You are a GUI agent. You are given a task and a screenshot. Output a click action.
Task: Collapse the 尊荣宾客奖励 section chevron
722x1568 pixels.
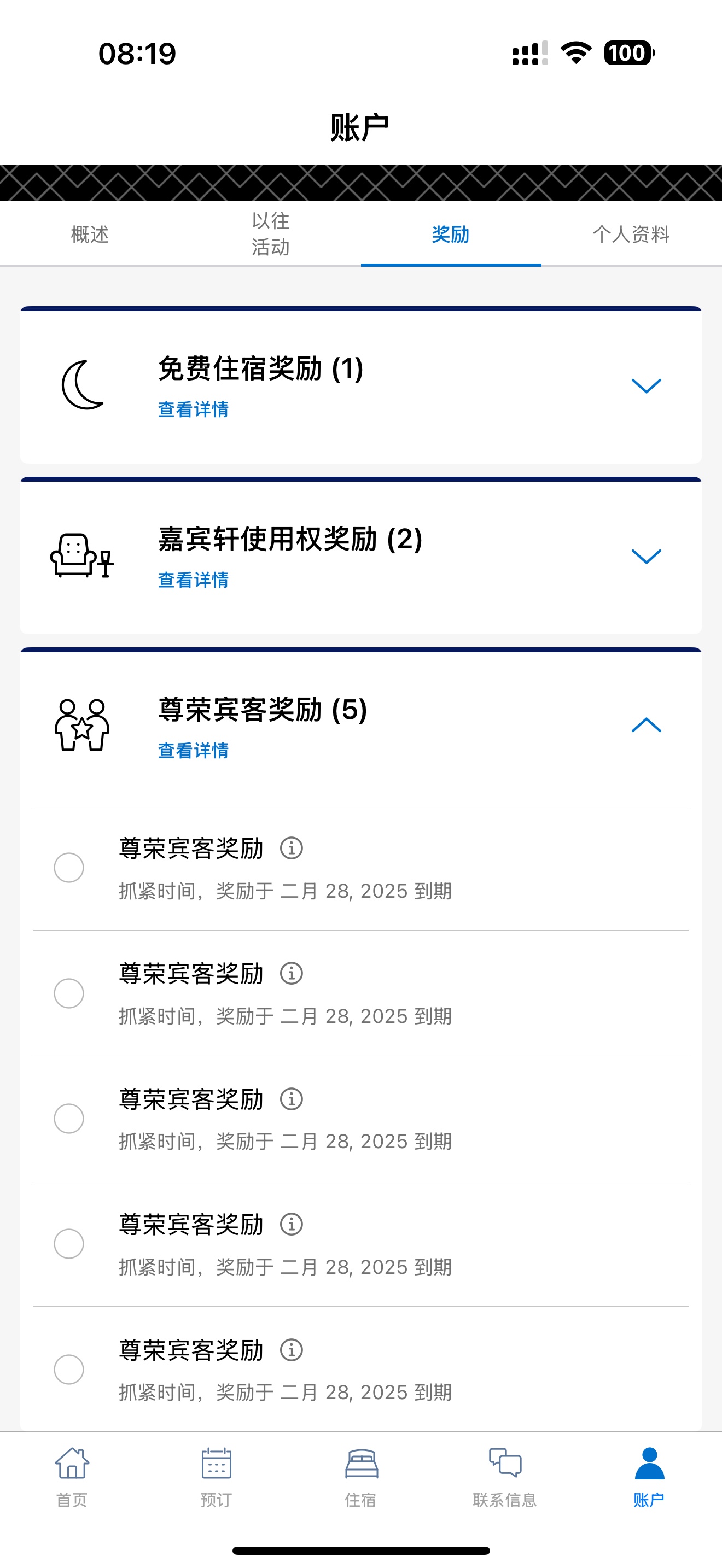point(646,724)
